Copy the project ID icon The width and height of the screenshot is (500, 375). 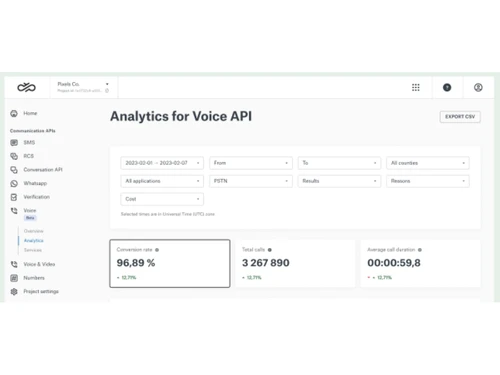pos(107,91)
